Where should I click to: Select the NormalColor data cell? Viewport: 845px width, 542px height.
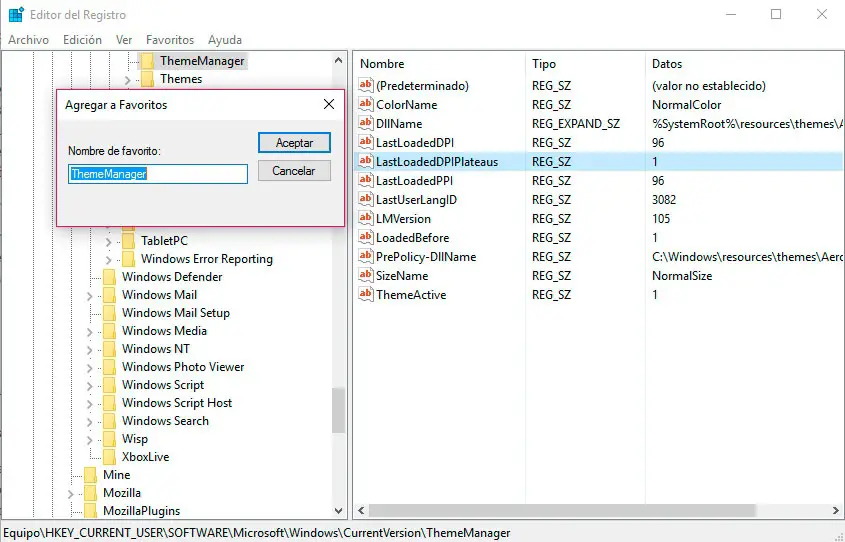(687, 105)
